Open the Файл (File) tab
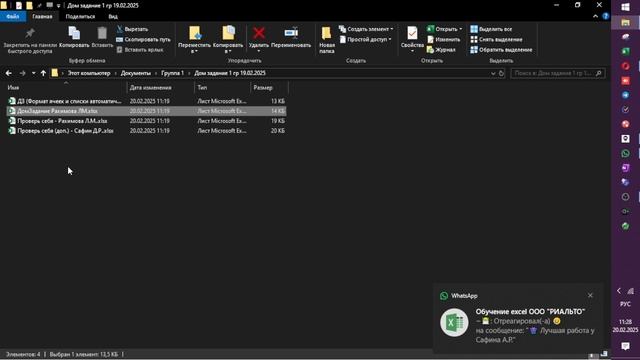This screenshot has height=360, width=640. (x=13, y=16)
